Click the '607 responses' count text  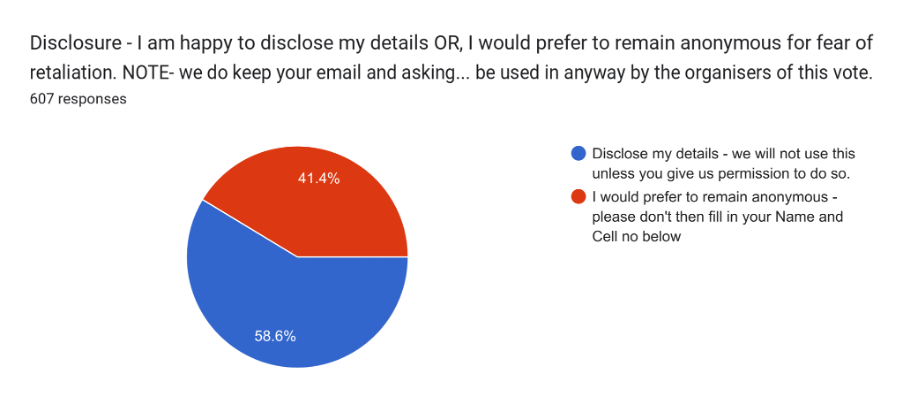point(78,99)
